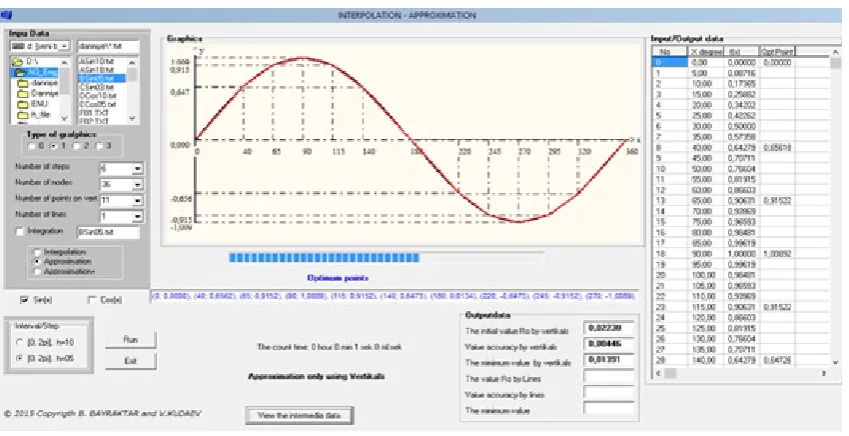Viewport: 849px width, 436px height.
Task: Click the Integration file name field
Action: pyautogui.click(x=108, y=232)
